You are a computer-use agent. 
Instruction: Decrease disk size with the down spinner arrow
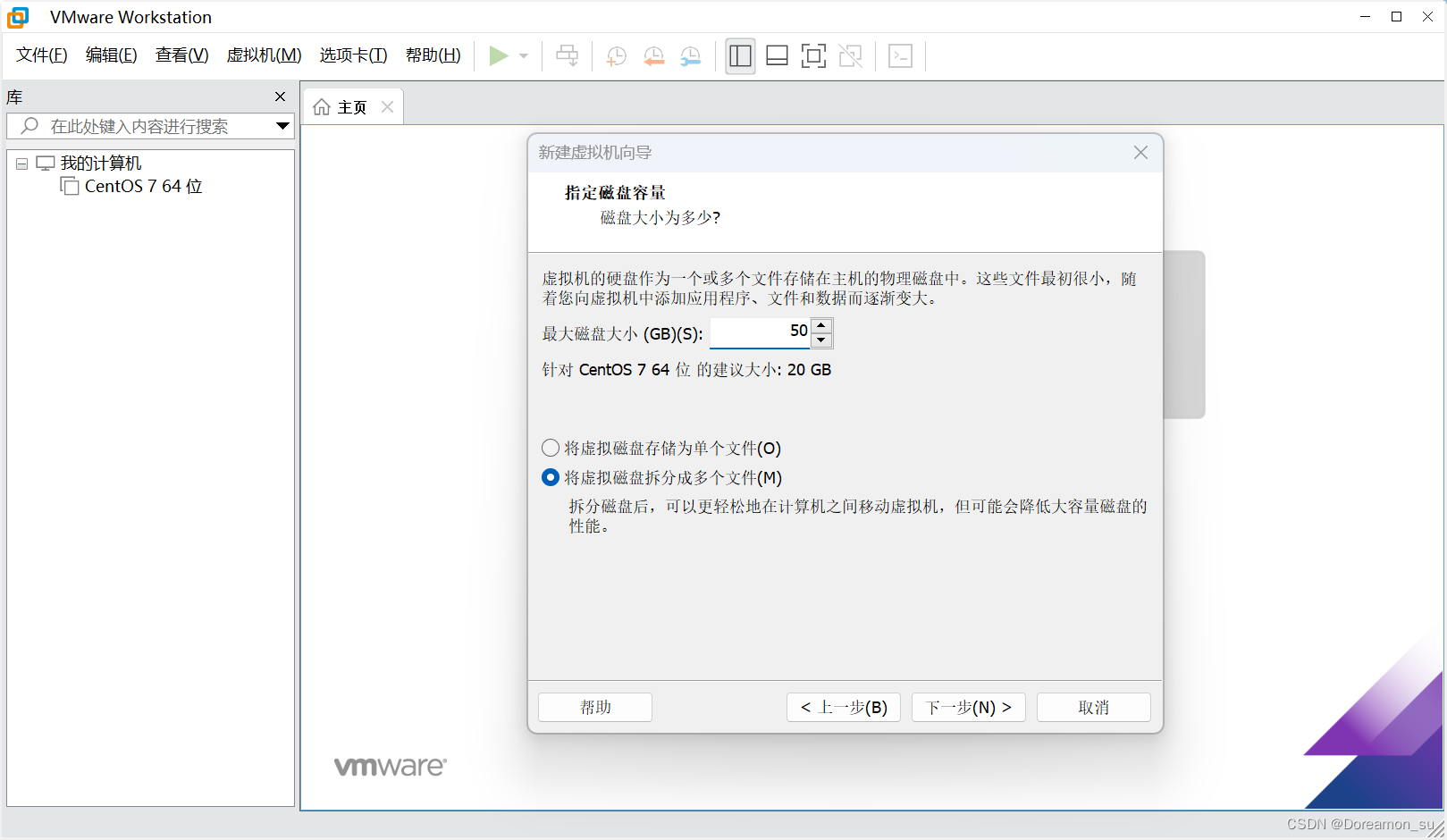click(822, 340)
